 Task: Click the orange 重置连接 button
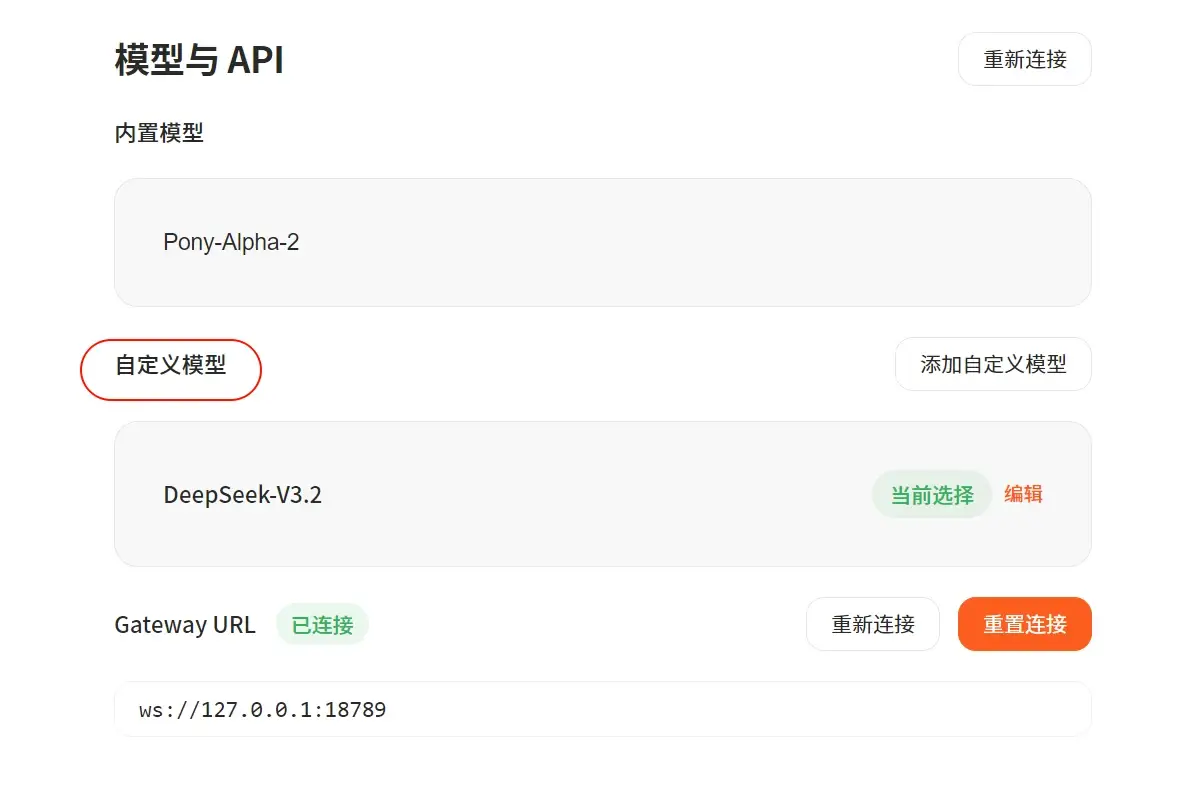(x=1024, y=624)
